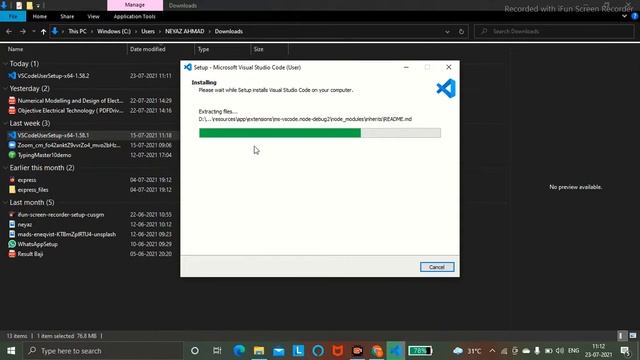The image size is (640, 360).
Task: Click the Manage contextual tab
Action: [x=135, y=5]
